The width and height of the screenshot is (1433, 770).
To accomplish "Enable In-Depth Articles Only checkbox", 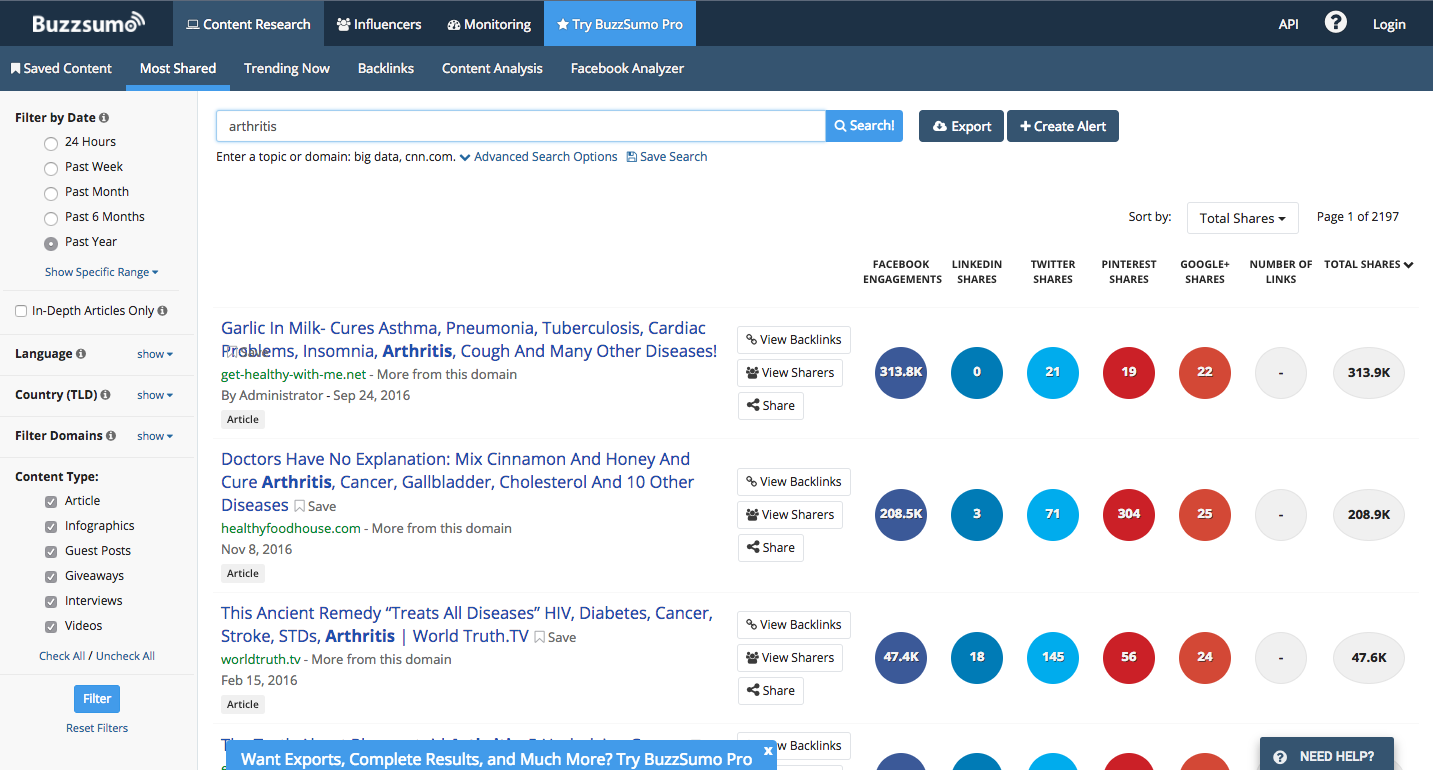I will 21,311.
